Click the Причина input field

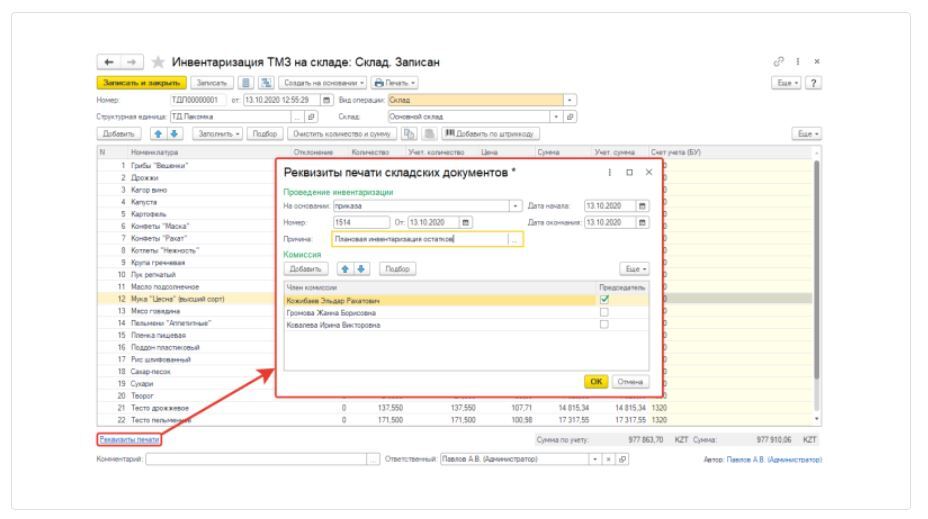tap(420, 239)
